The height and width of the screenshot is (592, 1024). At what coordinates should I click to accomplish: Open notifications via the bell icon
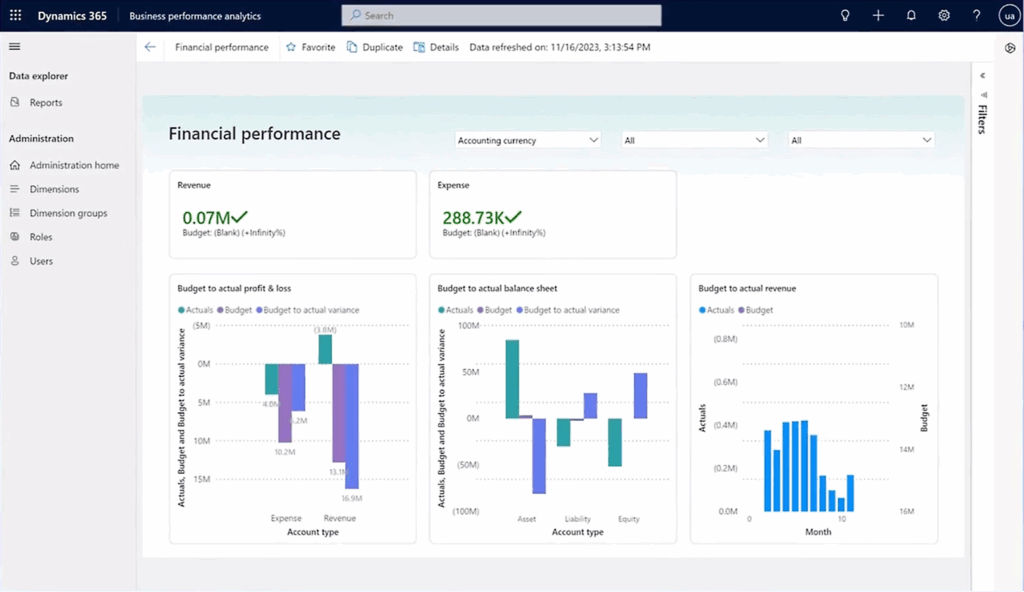tap(909, 15)
